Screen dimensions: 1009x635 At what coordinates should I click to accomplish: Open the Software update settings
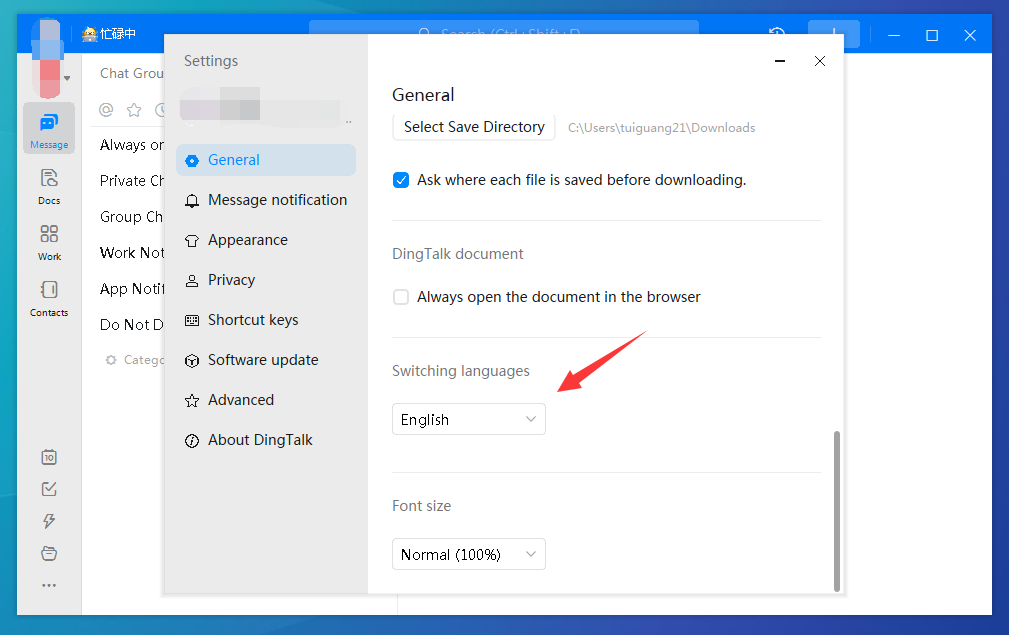(x=266, y=360)
